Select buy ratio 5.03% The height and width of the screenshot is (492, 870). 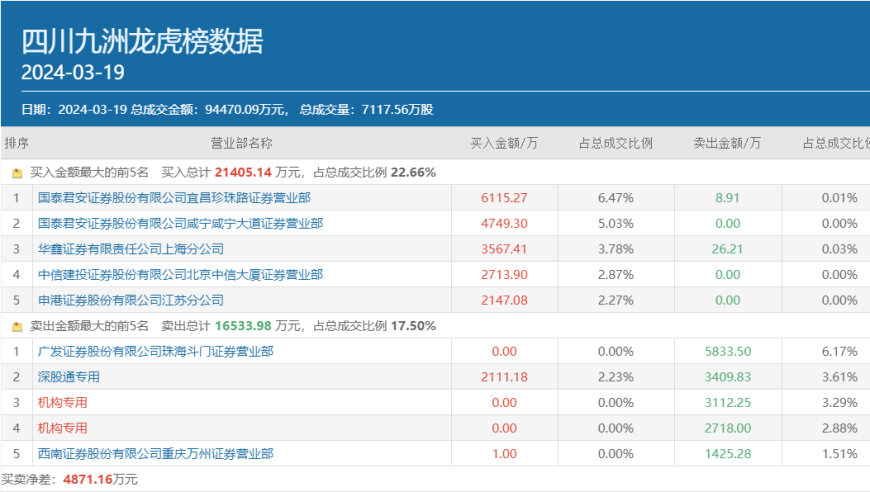[616, 224]
